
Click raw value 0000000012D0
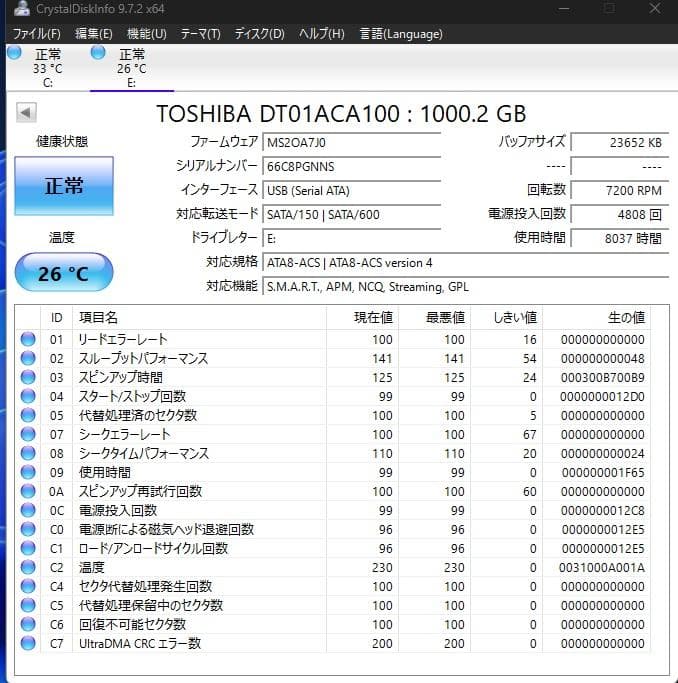point(602,396)
